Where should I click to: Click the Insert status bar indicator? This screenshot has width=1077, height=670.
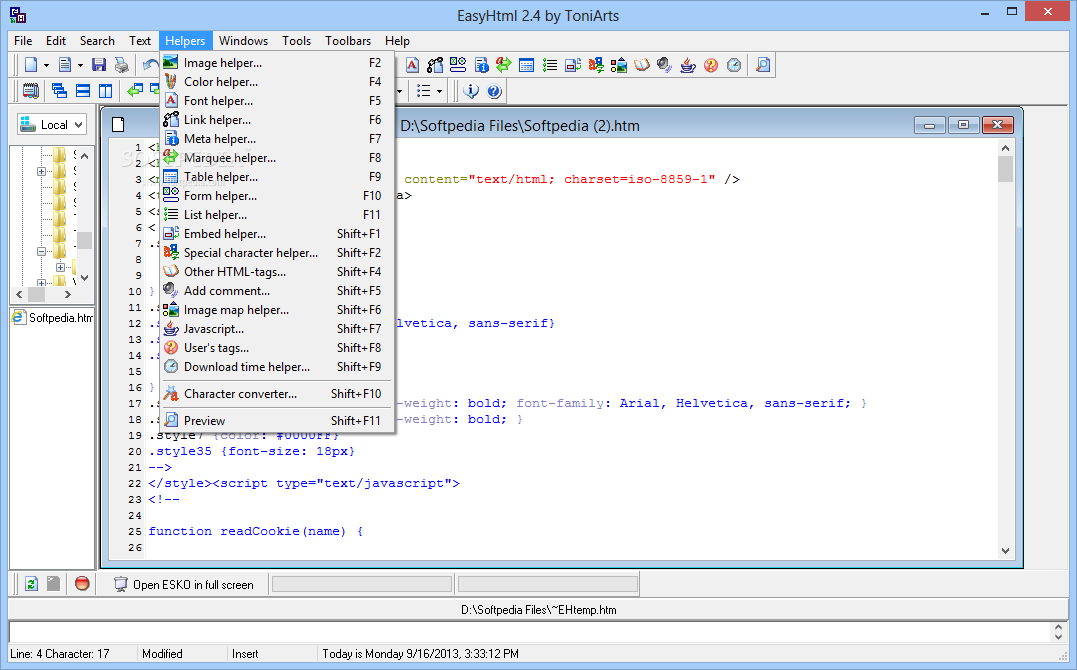245,654
